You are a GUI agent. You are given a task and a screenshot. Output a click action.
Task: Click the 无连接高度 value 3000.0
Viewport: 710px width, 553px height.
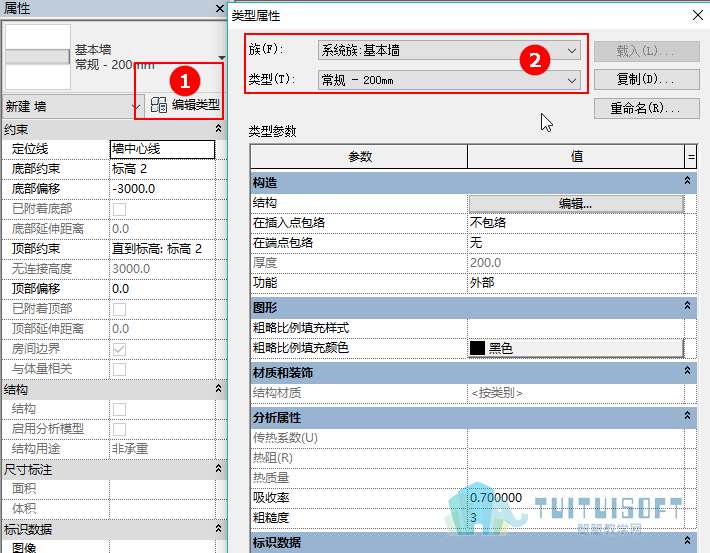[x=163, y=269]
